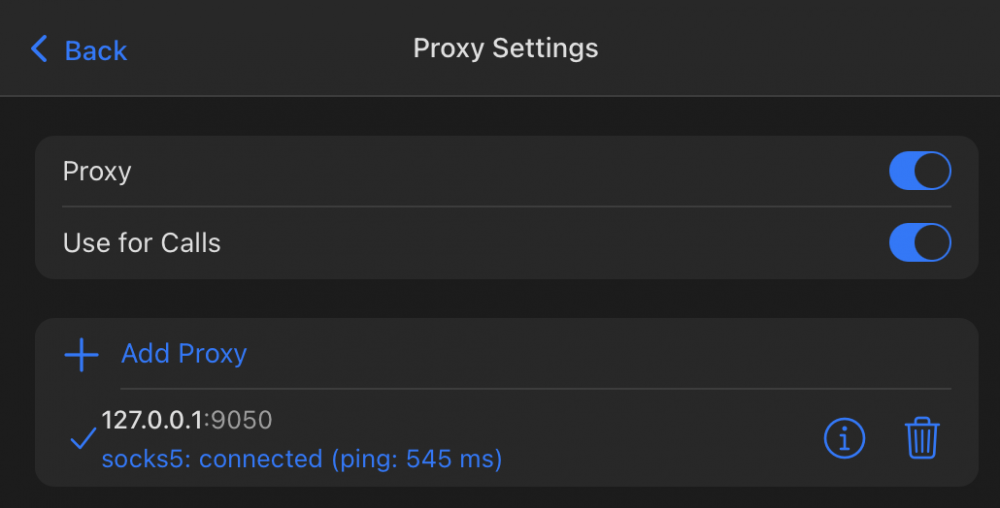Disable the Proxy toggle switch
The image size is (1000, 508).
click(x=920, y=171)
